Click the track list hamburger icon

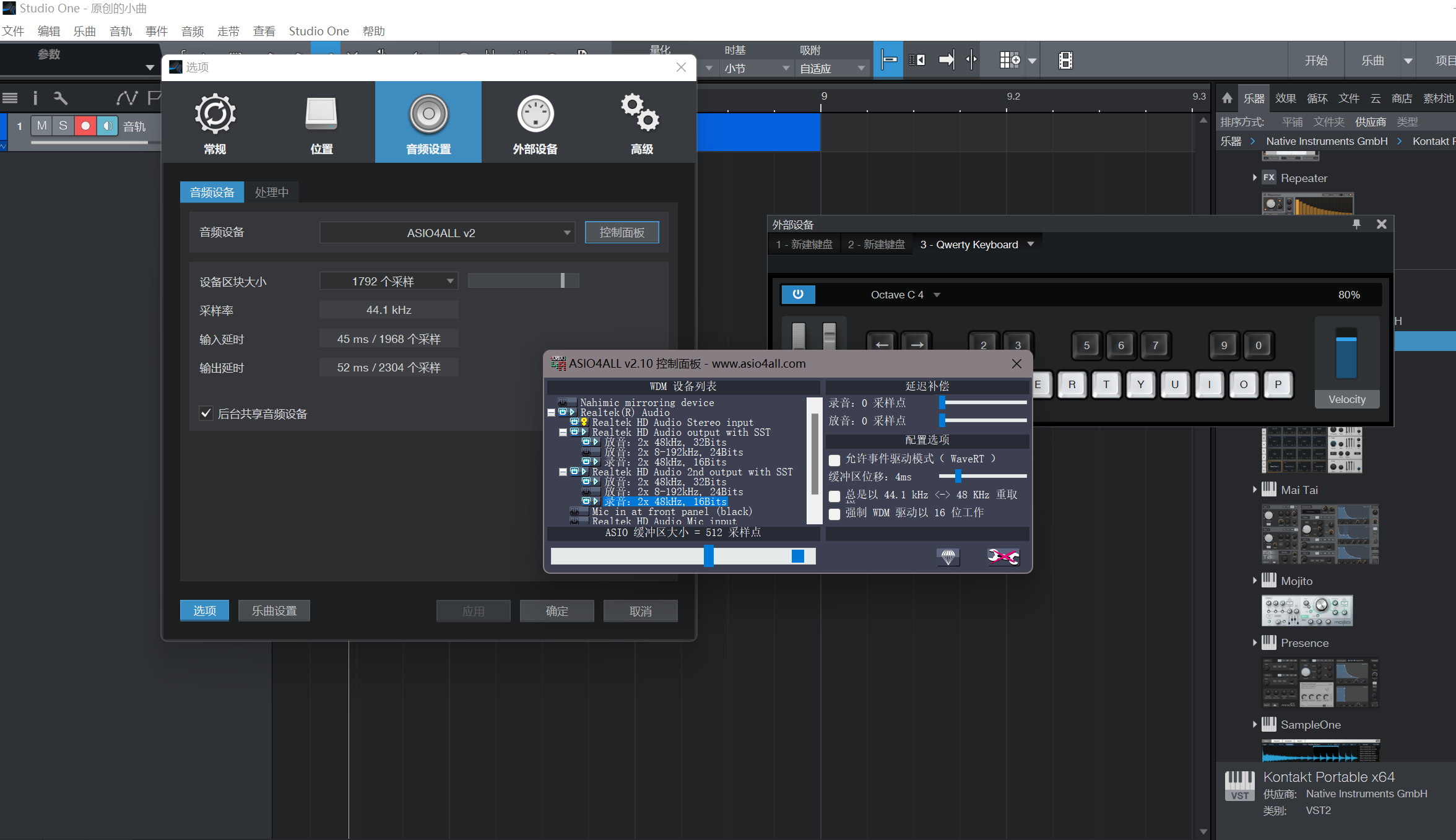(x=10, y=98)
